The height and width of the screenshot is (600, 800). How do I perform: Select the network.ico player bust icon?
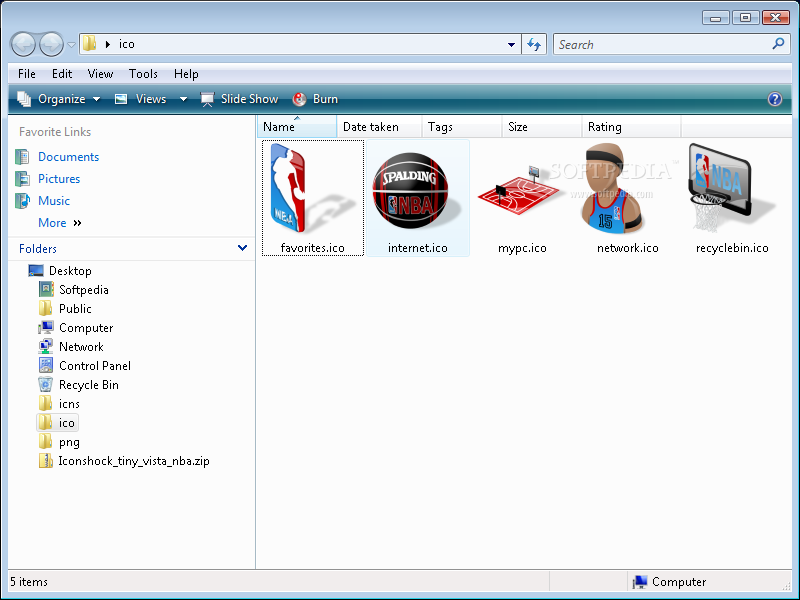coord(612,189)
